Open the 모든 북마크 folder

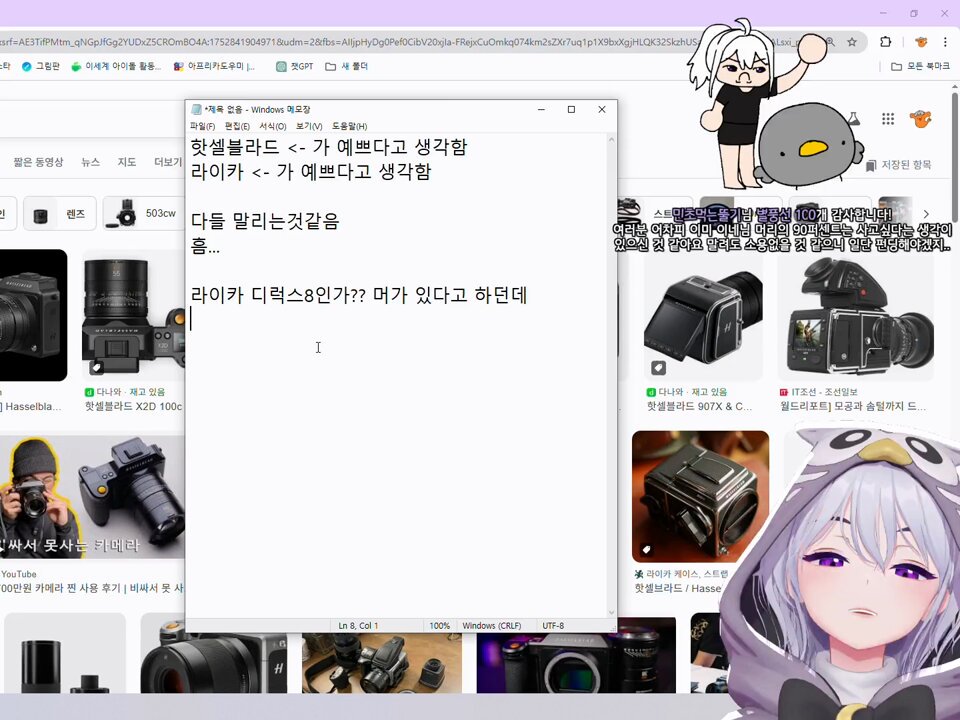click(x=921, y=66)
